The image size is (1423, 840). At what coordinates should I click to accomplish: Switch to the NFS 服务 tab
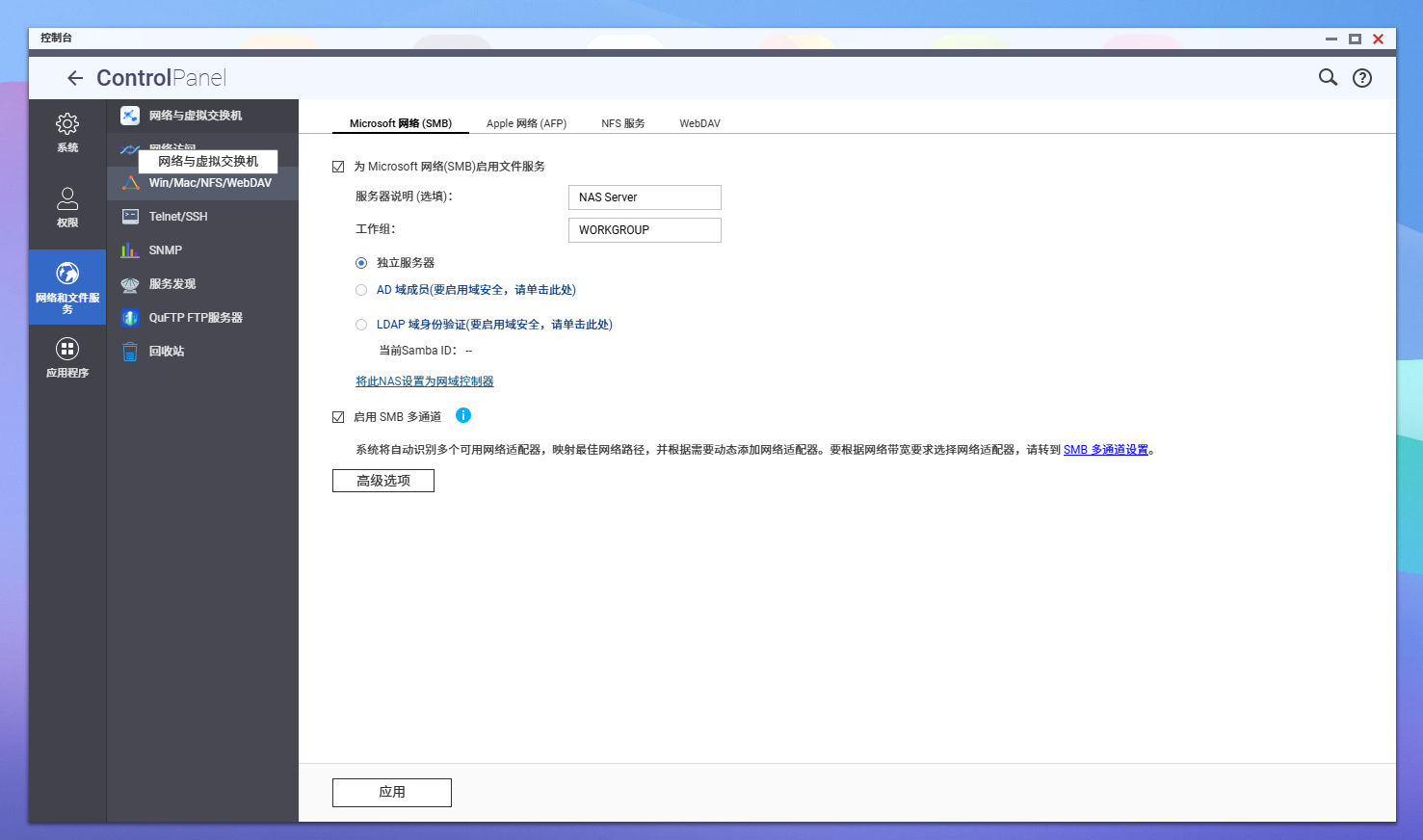pyautogui.click(x=622, y=123)
